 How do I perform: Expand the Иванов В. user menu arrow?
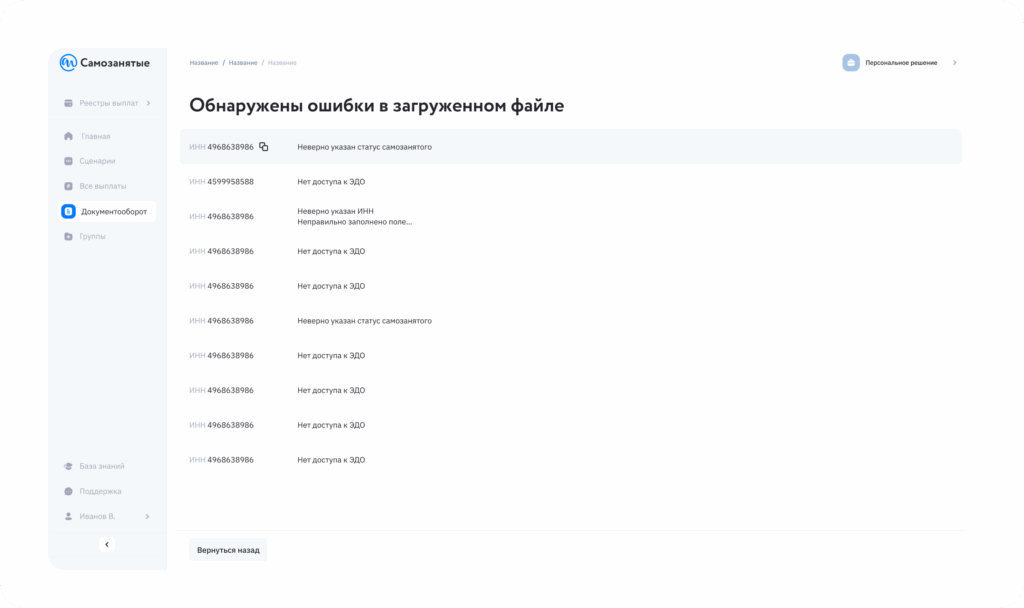pyautogui.click(x=147, y=516)
